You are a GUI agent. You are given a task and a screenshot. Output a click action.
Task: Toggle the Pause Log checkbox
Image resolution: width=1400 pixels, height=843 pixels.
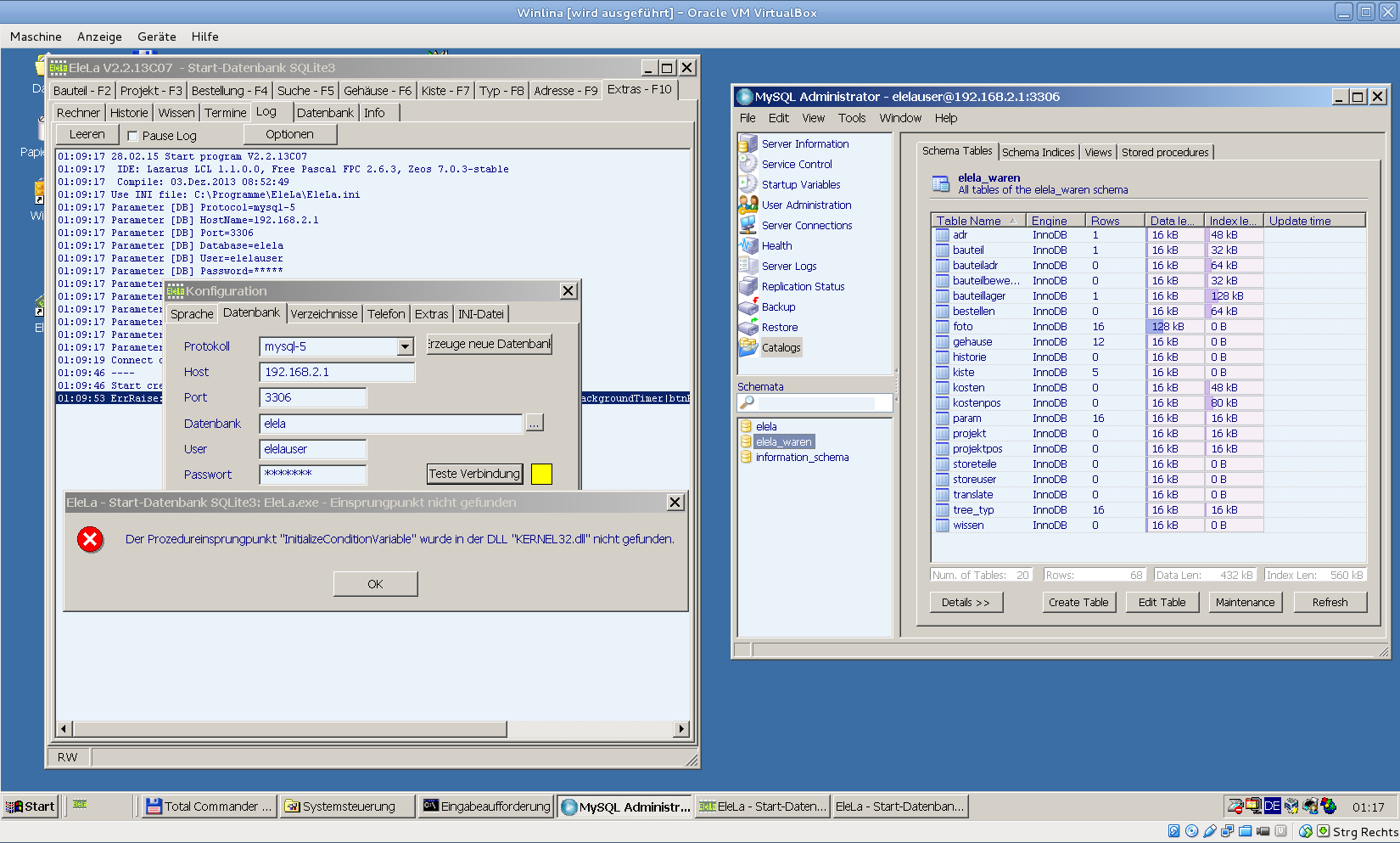132,136
